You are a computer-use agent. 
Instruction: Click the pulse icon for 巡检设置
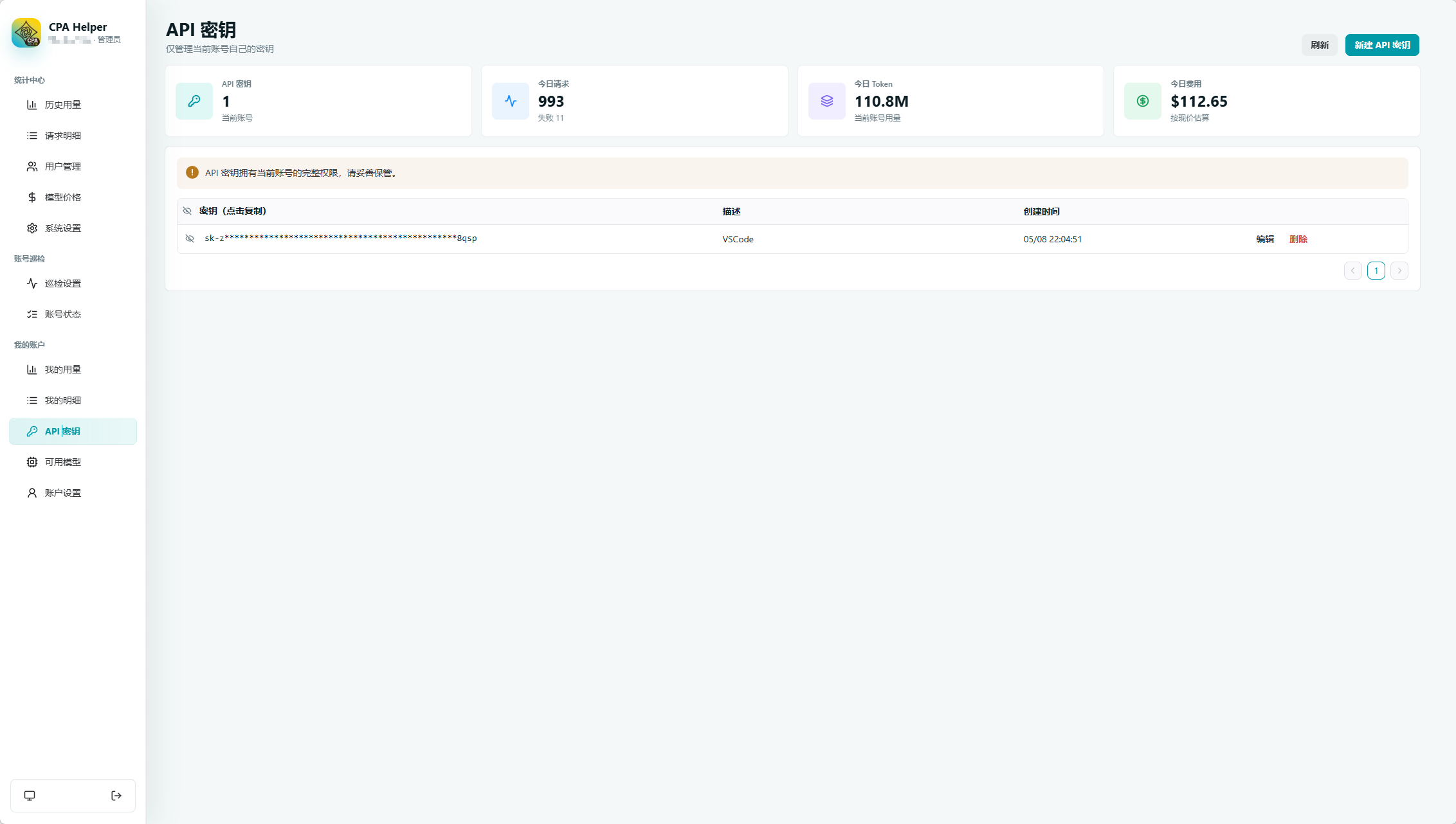pyautogui.click(x=32, y=283)
